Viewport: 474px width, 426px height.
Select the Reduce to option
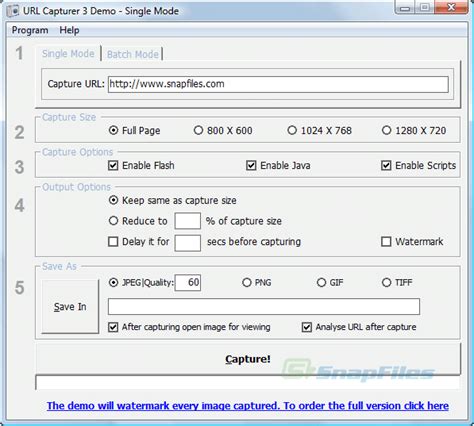(x=138, y=221)
